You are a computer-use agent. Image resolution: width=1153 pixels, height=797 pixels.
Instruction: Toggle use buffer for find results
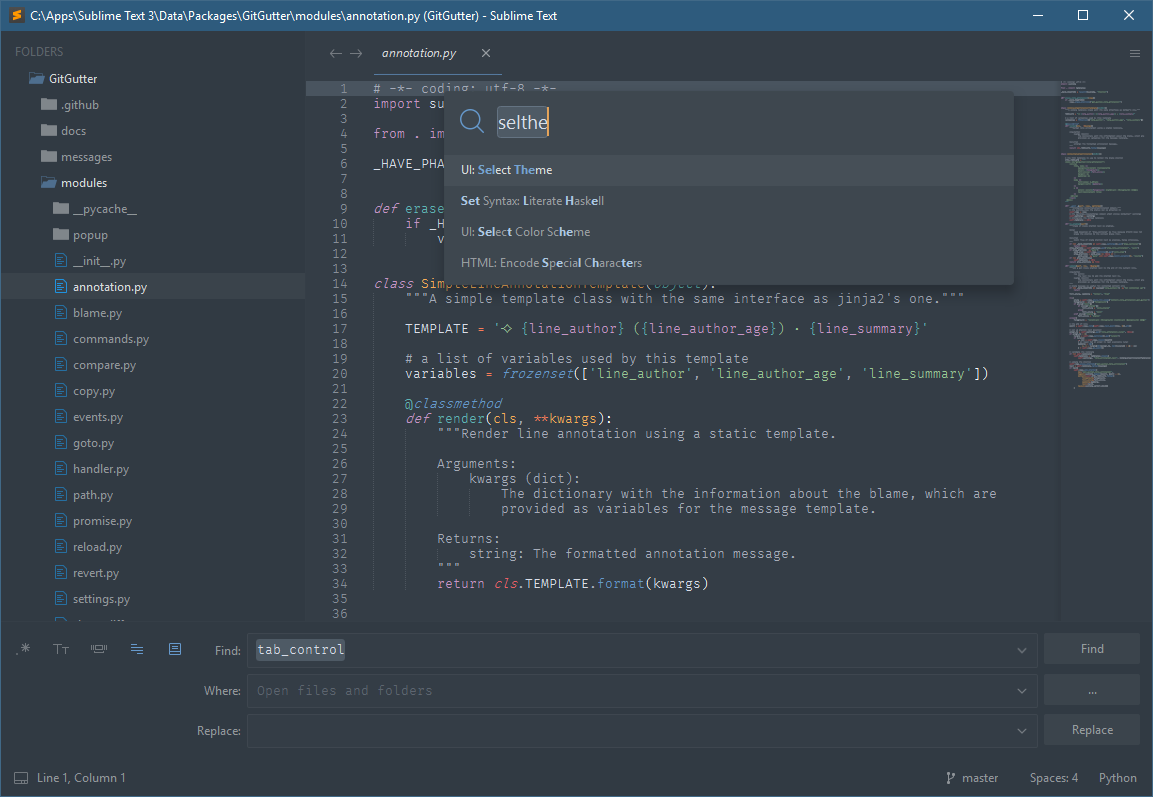tap(175, 648)
